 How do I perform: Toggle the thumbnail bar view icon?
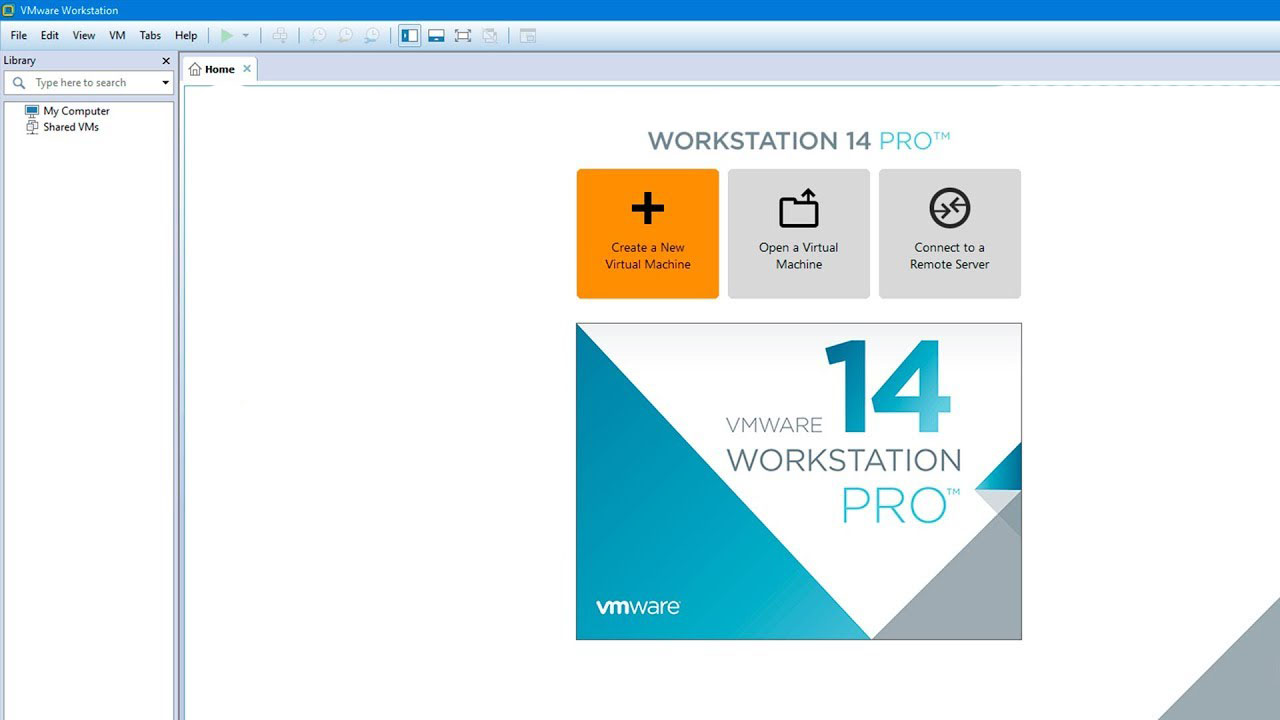coord(436,35)
